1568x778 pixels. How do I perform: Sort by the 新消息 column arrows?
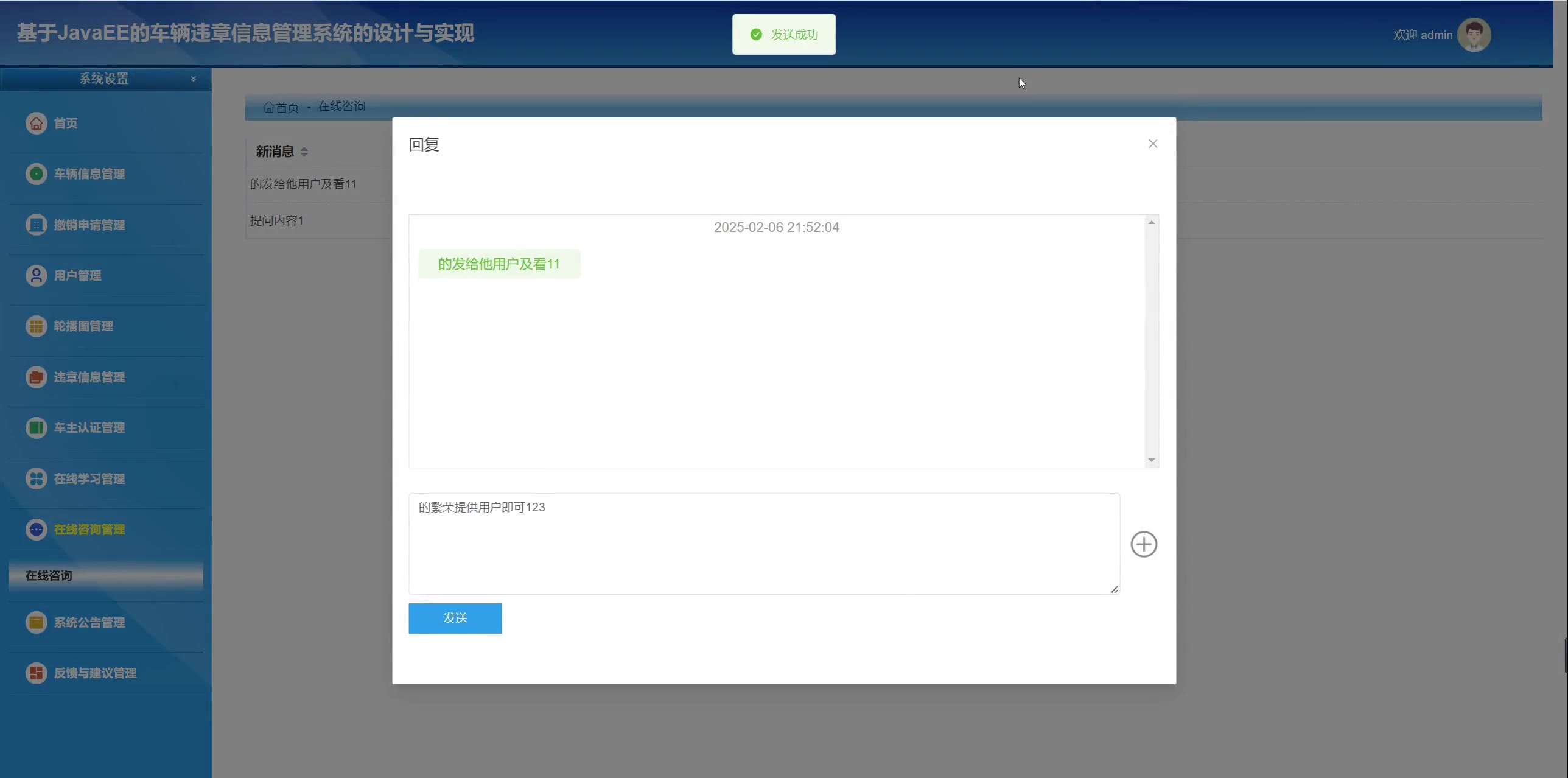304,152
